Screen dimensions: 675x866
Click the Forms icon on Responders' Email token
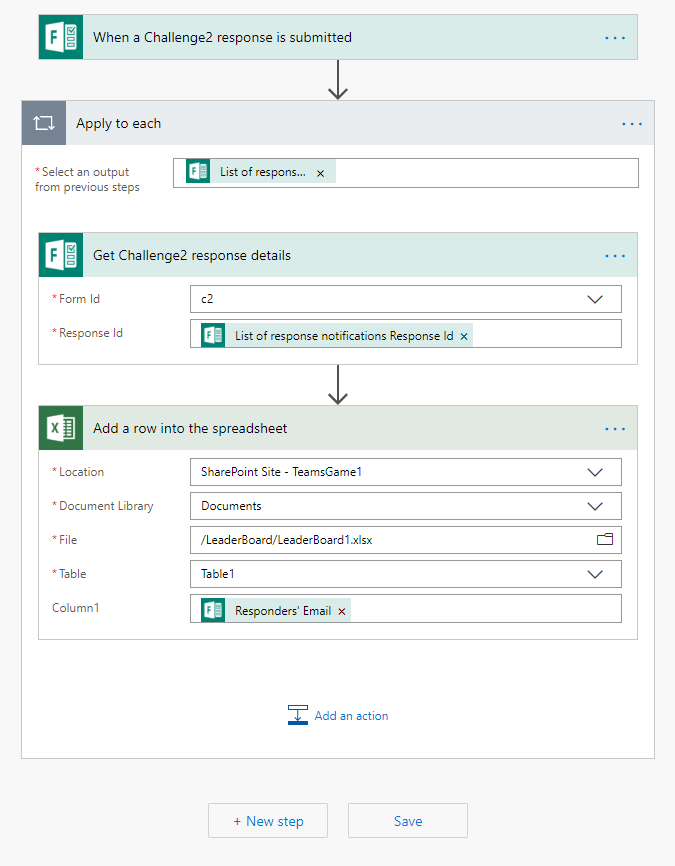(x=213, y=610)
